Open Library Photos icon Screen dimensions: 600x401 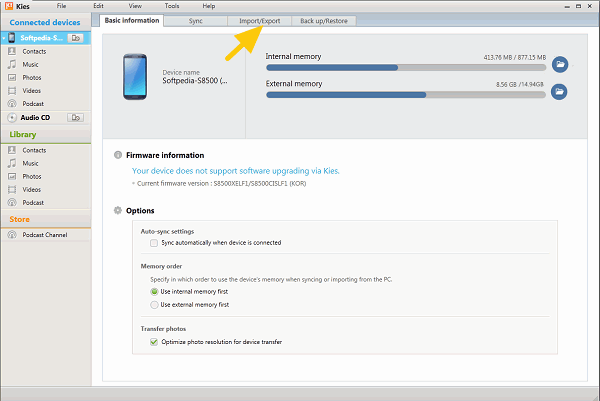(x=12, y=176)
